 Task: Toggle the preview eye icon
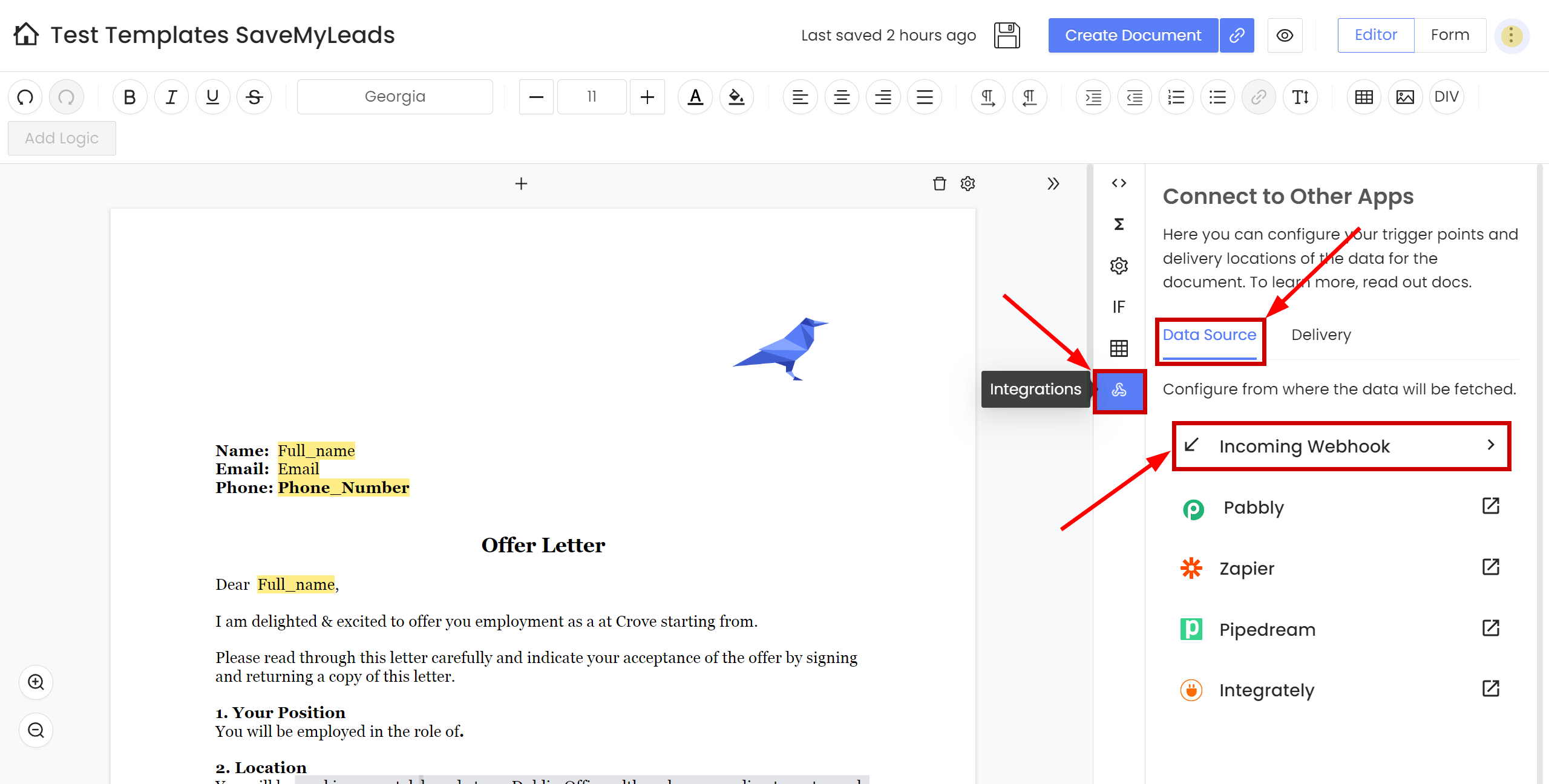1284,35
